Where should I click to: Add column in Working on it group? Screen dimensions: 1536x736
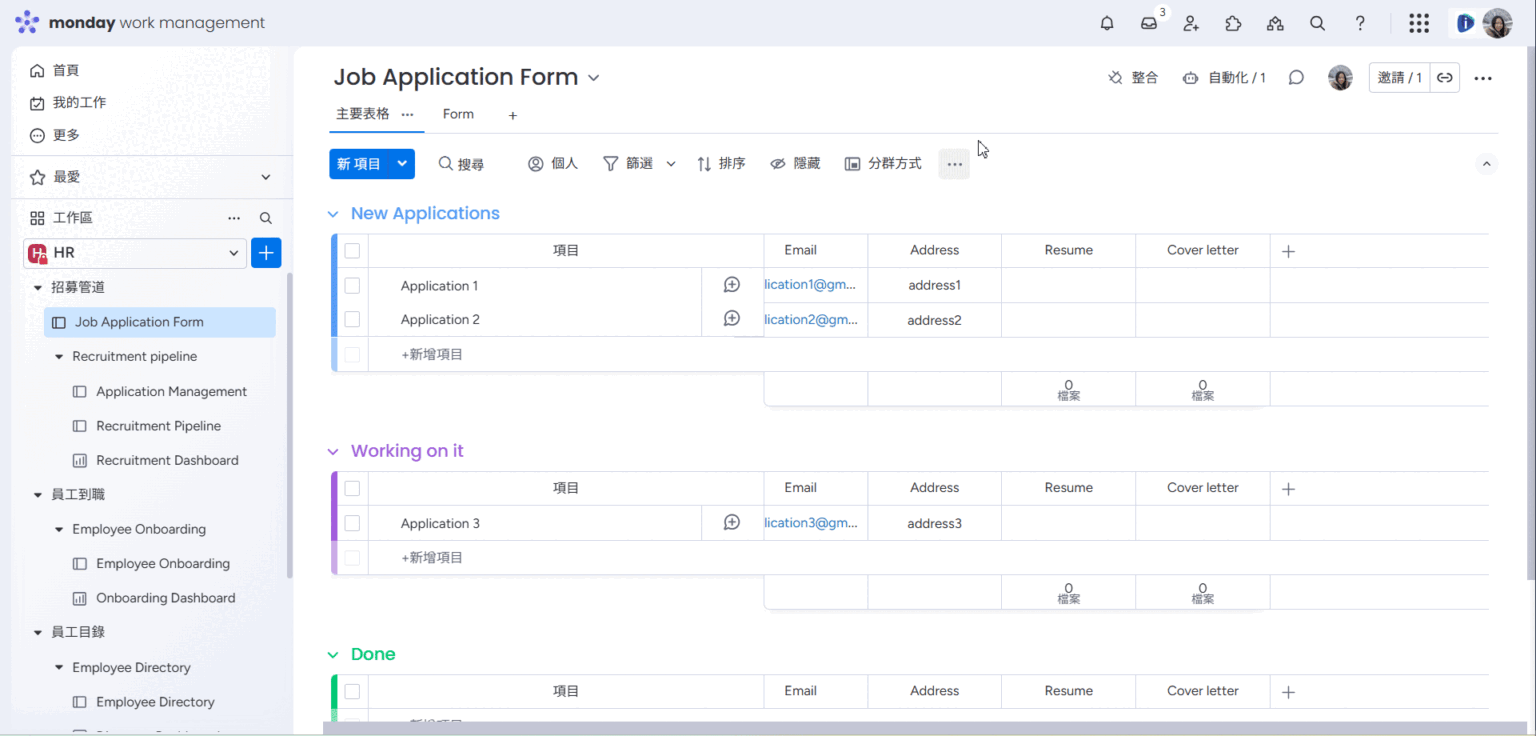click(x=1288, y=489)
